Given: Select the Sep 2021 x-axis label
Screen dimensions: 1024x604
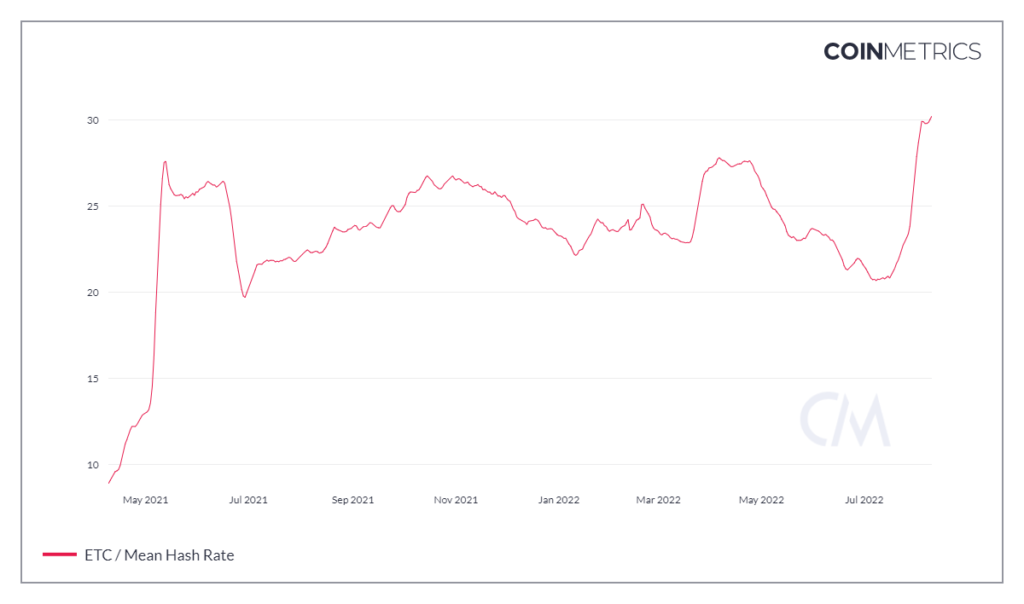Looking at the screenshot, I should click(x=351, y=499).
